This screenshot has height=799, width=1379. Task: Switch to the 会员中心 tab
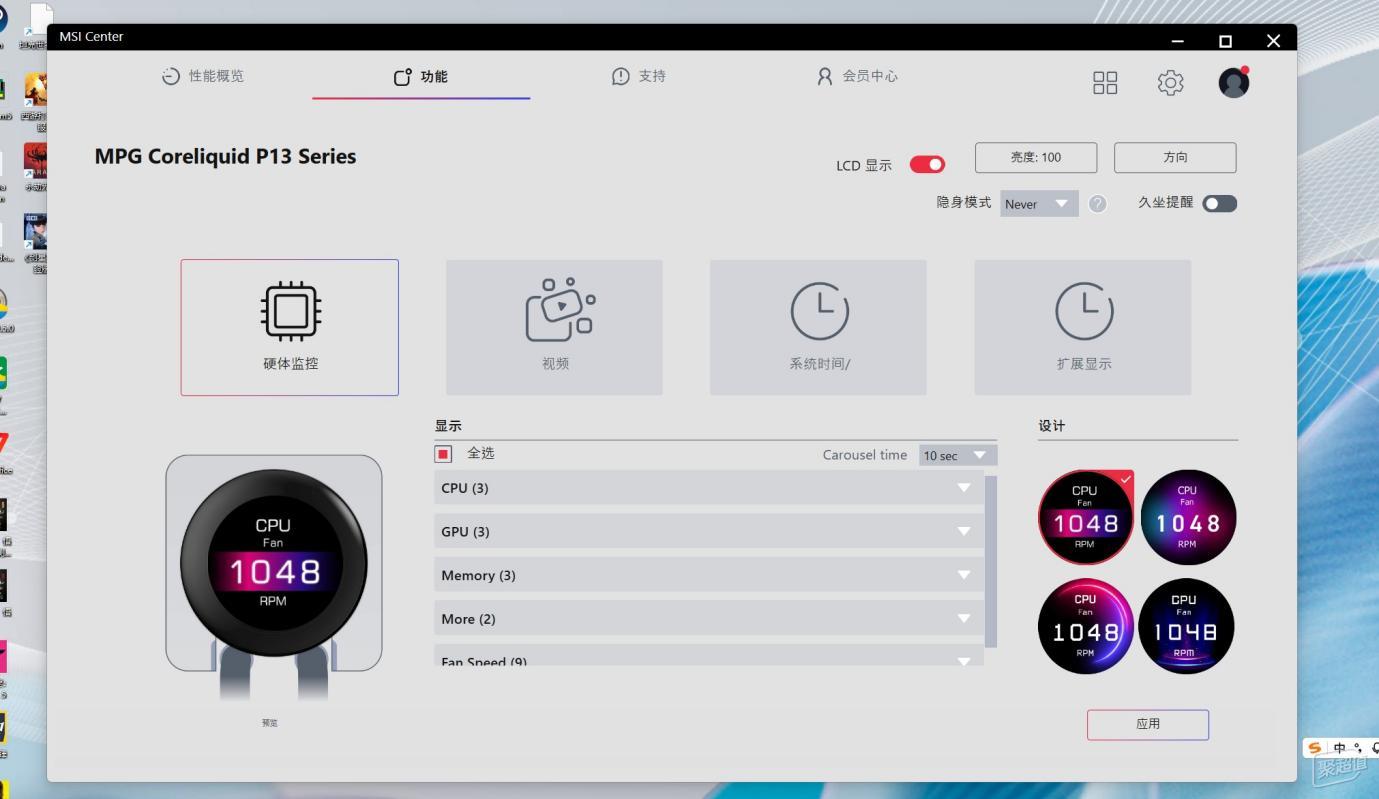pos(857,76)
